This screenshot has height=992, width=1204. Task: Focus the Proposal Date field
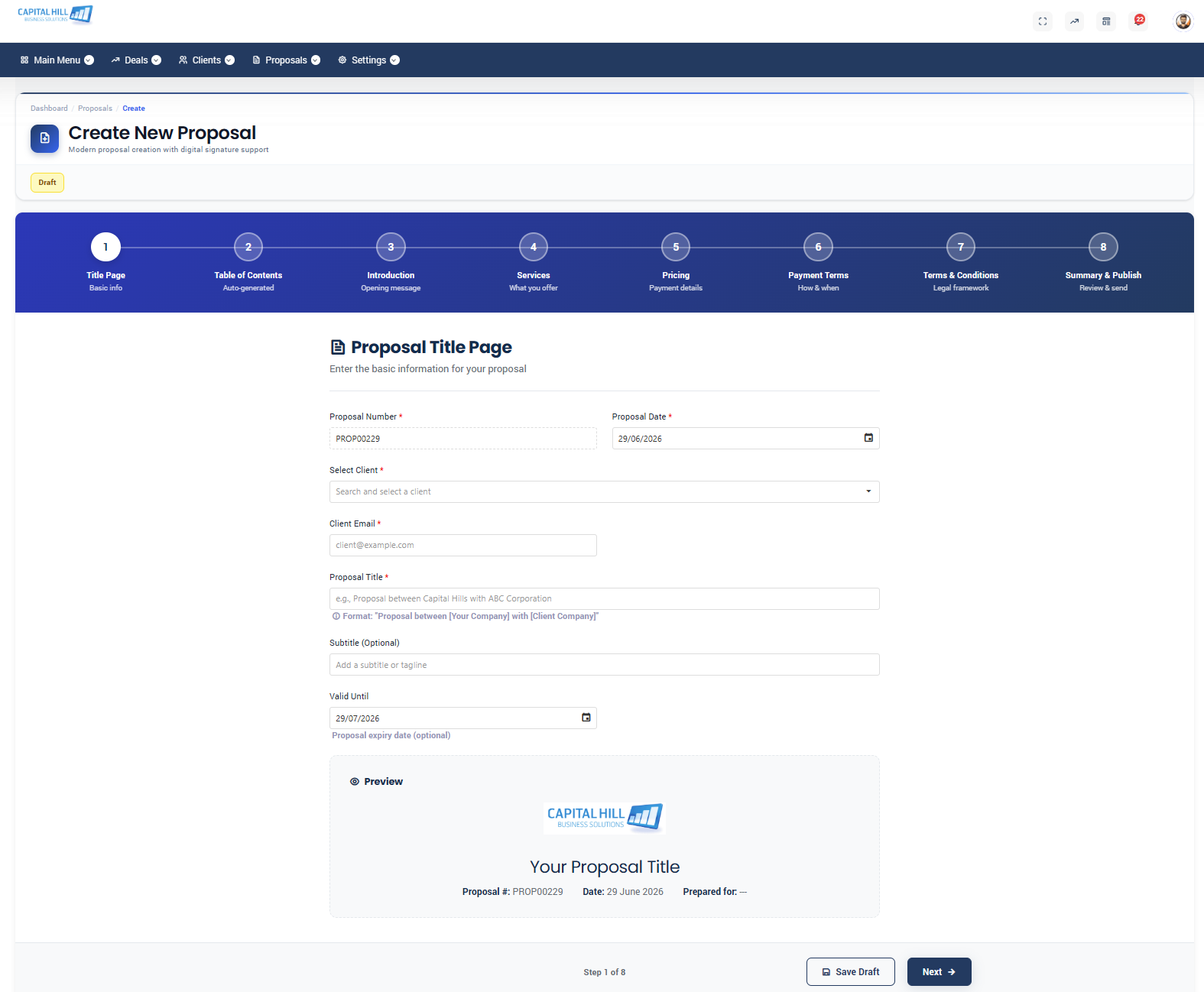point(745,438)
